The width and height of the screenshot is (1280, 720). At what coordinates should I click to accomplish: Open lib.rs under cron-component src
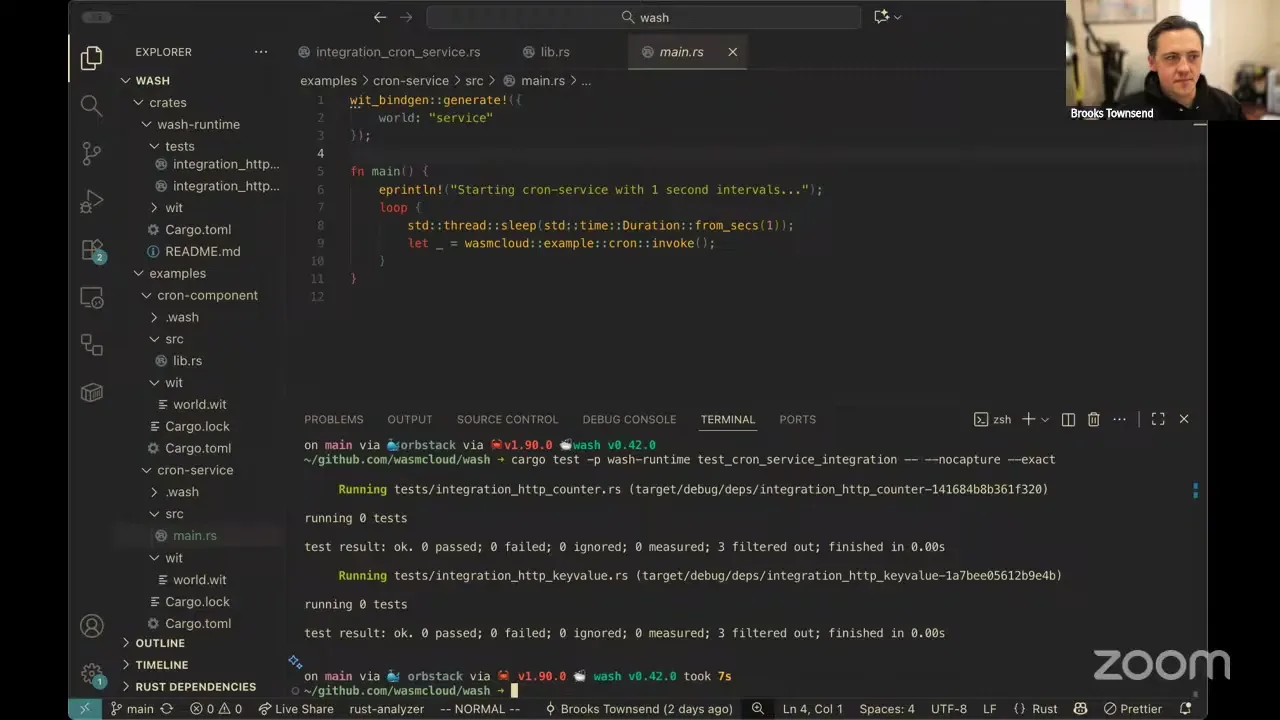tap(187, 361)
